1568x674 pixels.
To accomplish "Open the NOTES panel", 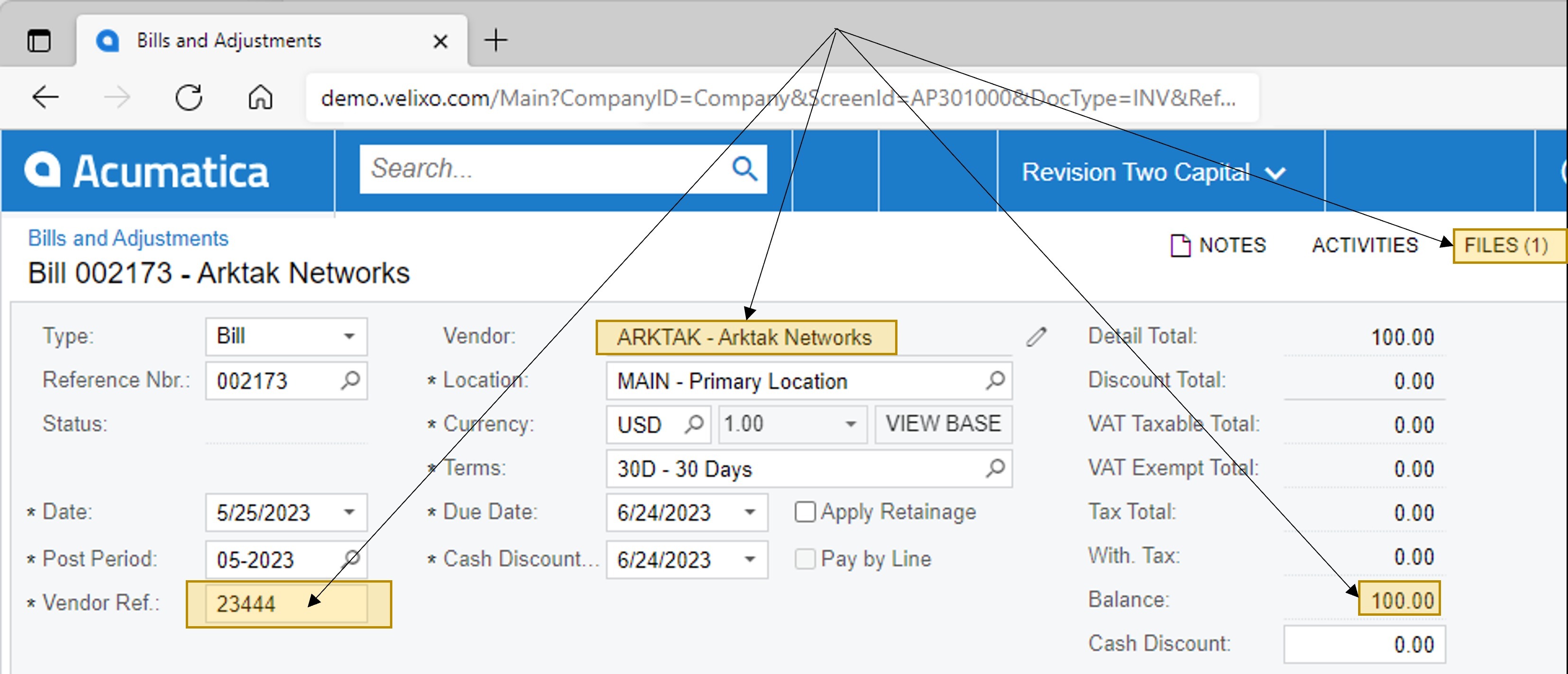I will 1219,245.
